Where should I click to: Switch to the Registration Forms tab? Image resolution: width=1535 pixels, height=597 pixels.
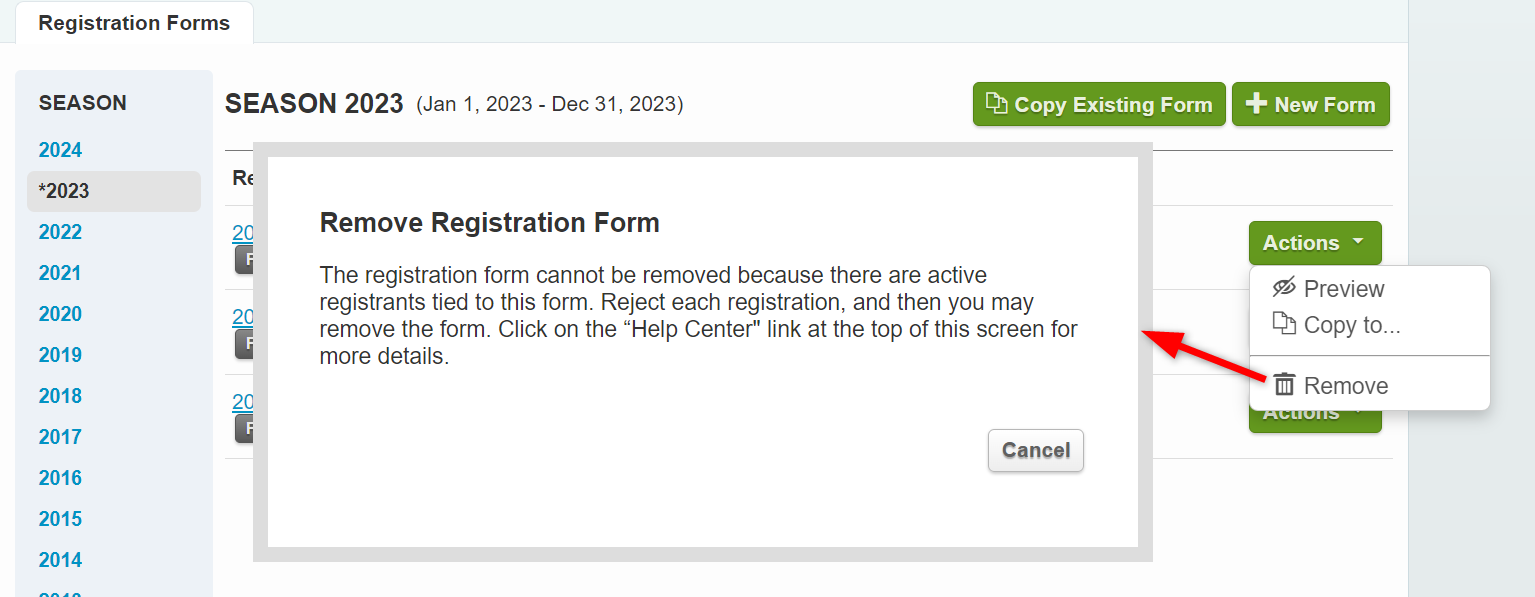[x=134, y=22]
